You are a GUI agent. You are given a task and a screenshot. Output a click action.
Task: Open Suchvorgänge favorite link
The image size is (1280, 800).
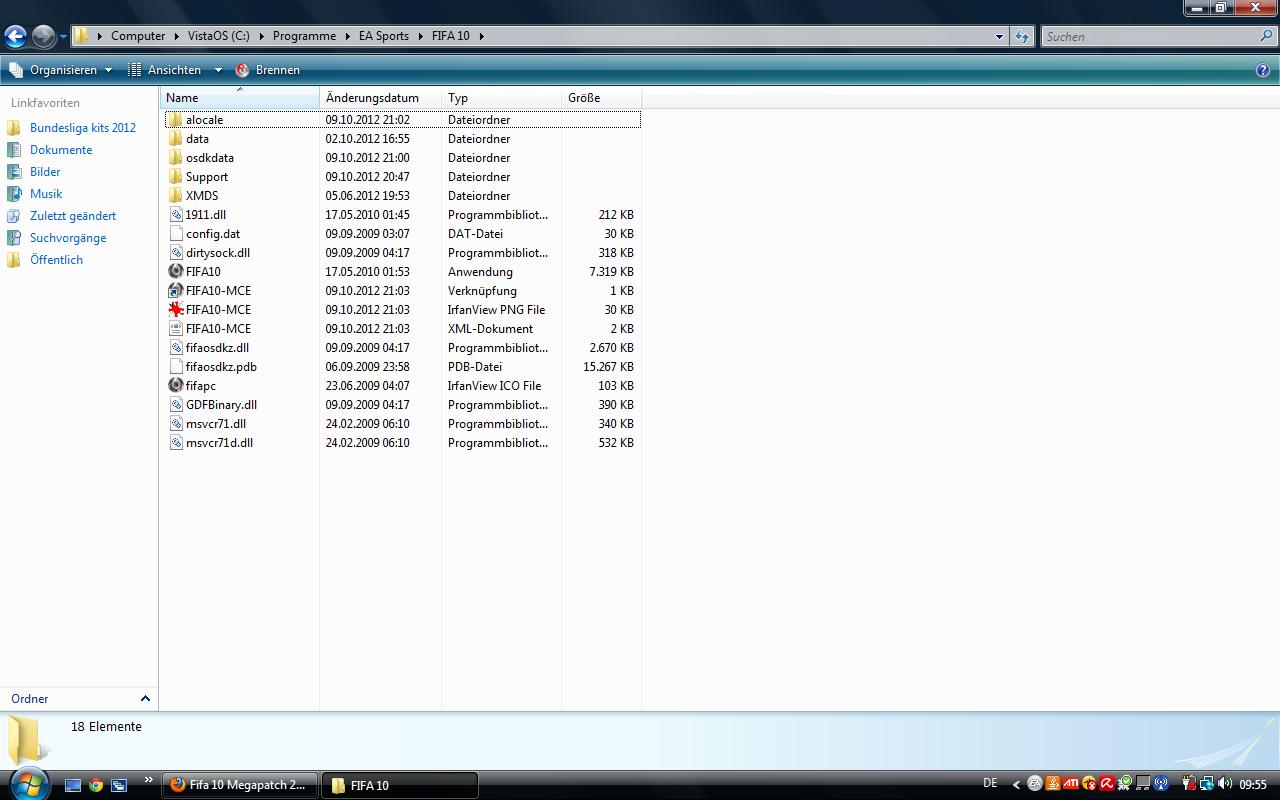point(68,238)
